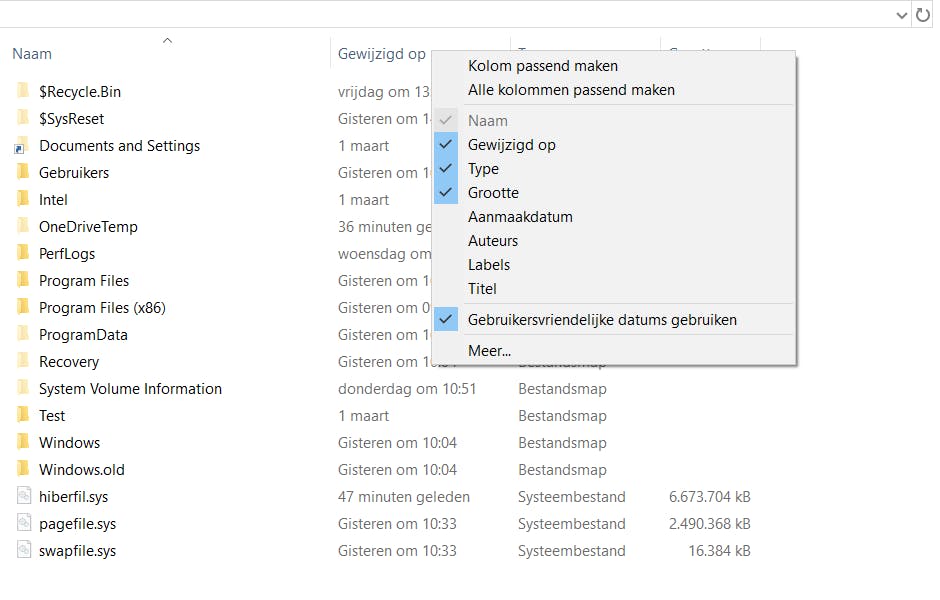Disable the Type column checkmark
Viewport: 940px width, 600px height.
click(x=483, y=169)
